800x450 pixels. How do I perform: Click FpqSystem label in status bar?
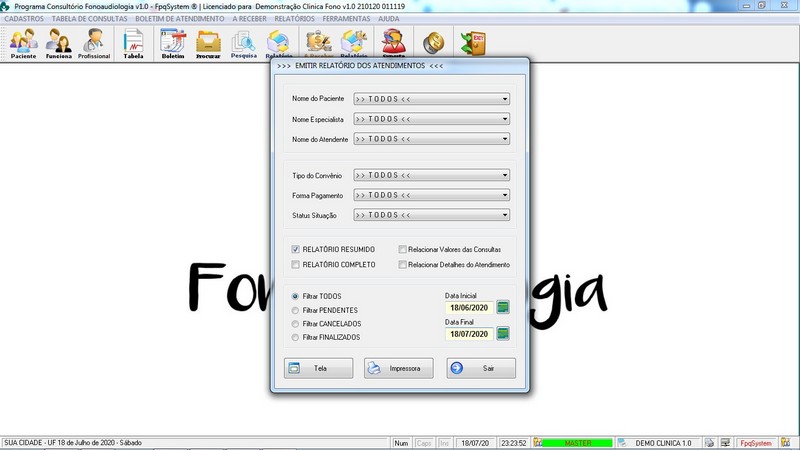click(x=756, y=443)
